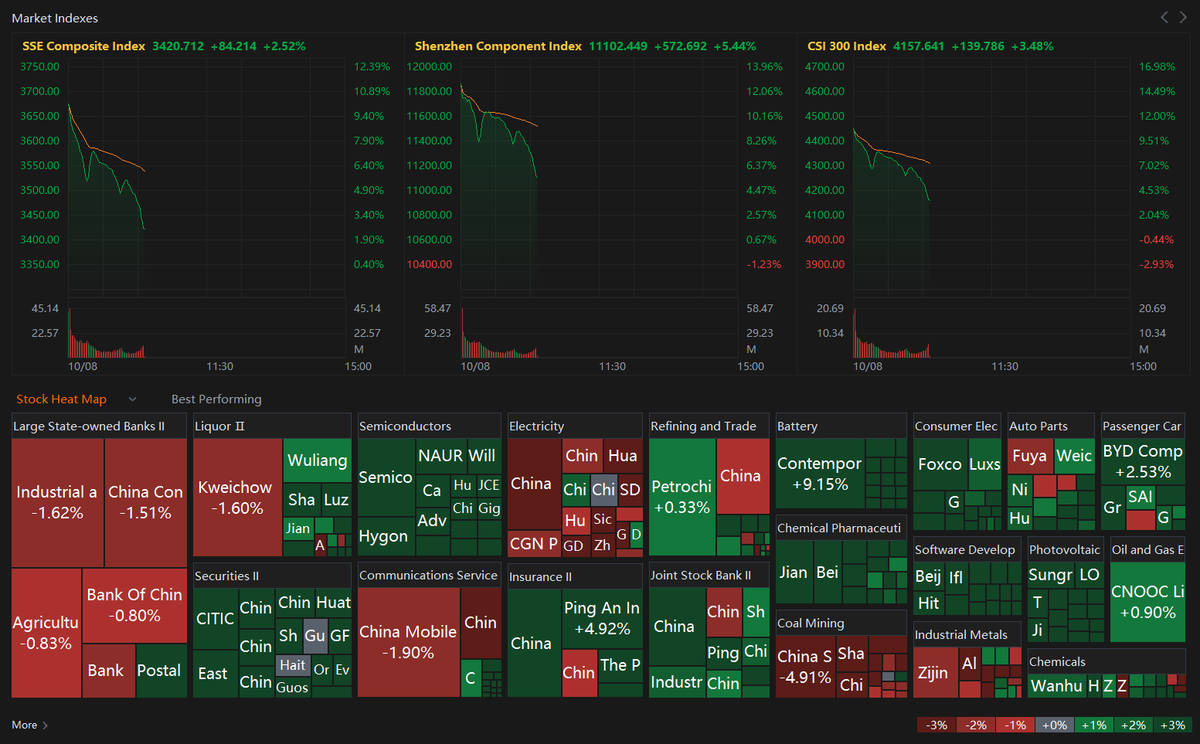Image resolution: width=1200 pixels, height=744 pixels.
Task: Open CSI 300 Index title
Action: (x=847, y=46)
